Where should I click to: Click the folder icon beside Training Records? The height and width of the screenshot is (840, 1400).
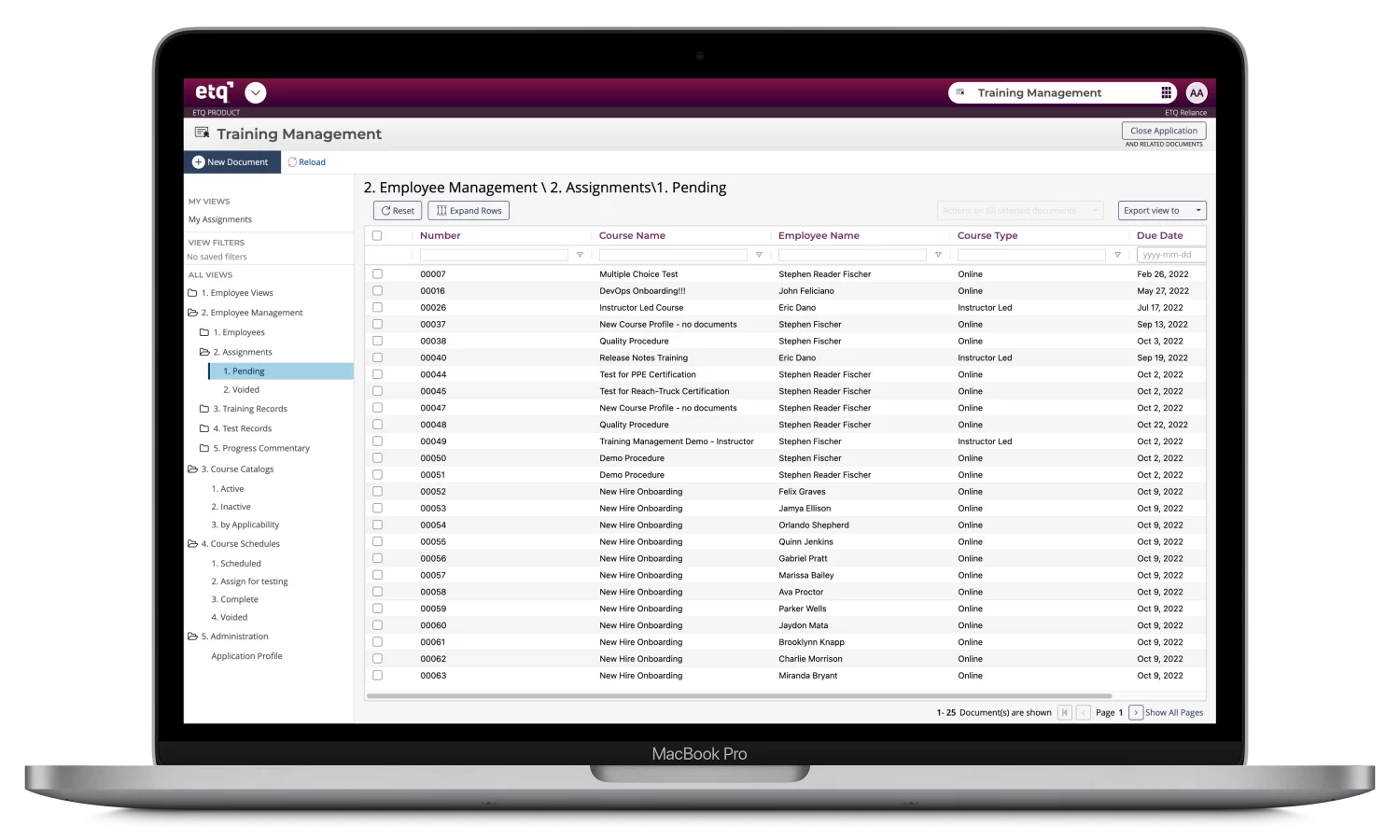point(204,409)
